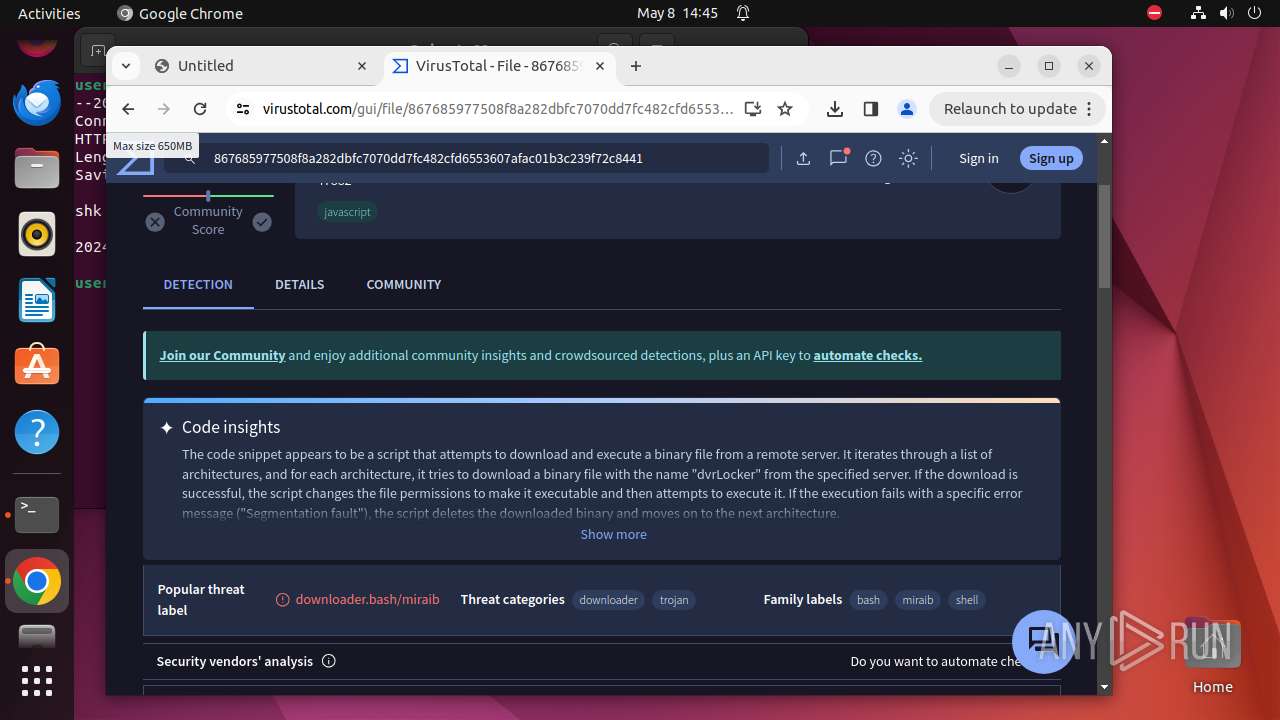Launch Rhythmbox from the dock

37,234
